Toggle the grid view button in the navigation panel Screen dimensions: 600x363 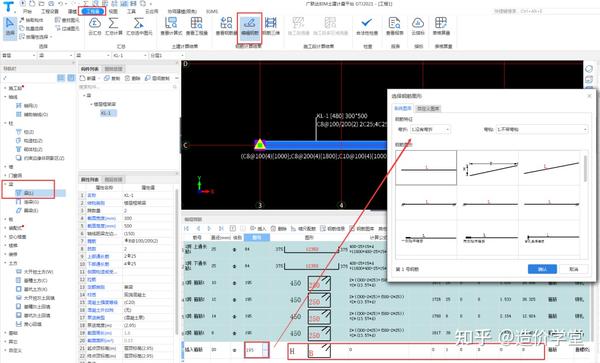tap(71, 78)
